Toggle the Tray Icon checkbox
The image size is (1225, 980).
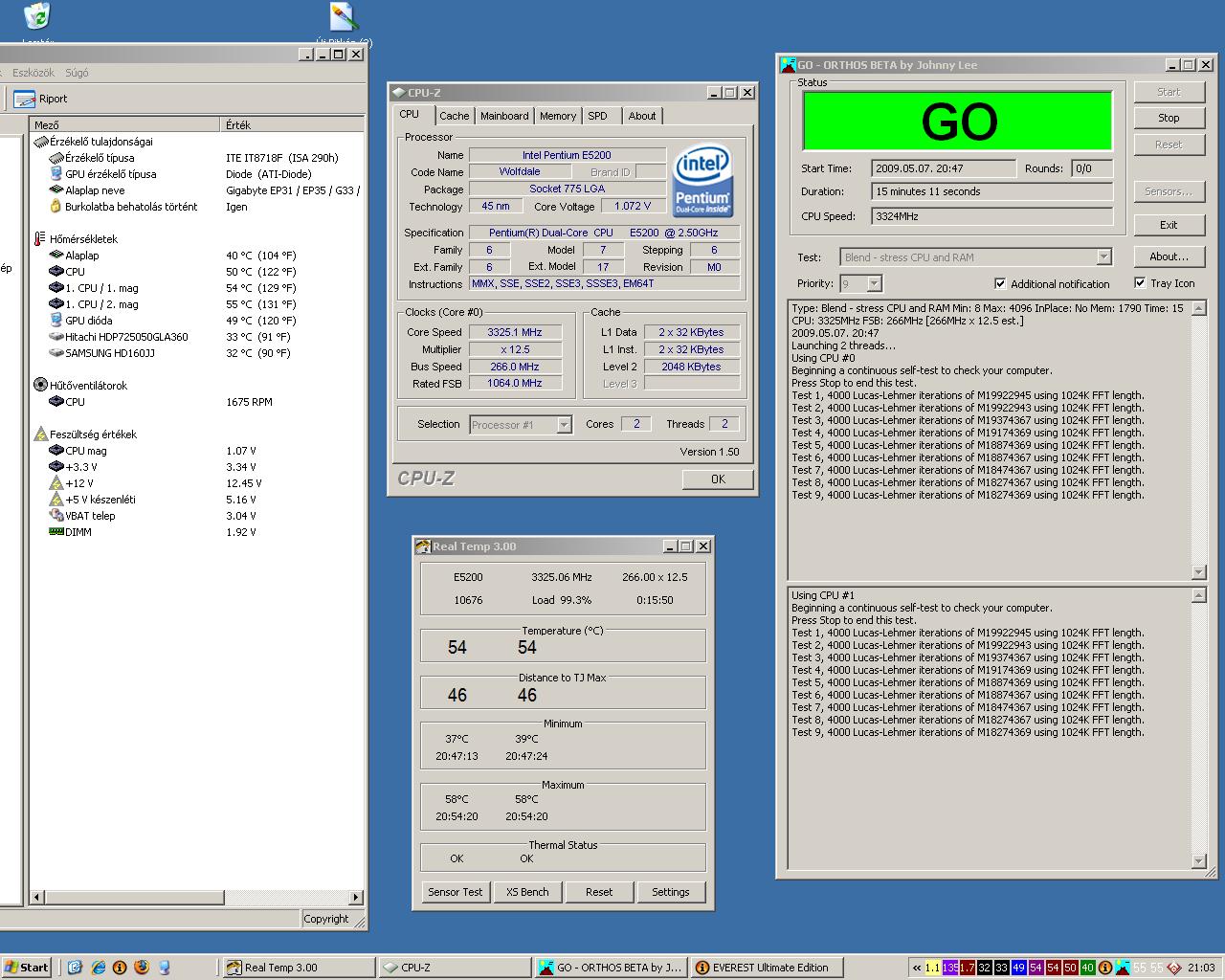click(x=1140, y=283)
